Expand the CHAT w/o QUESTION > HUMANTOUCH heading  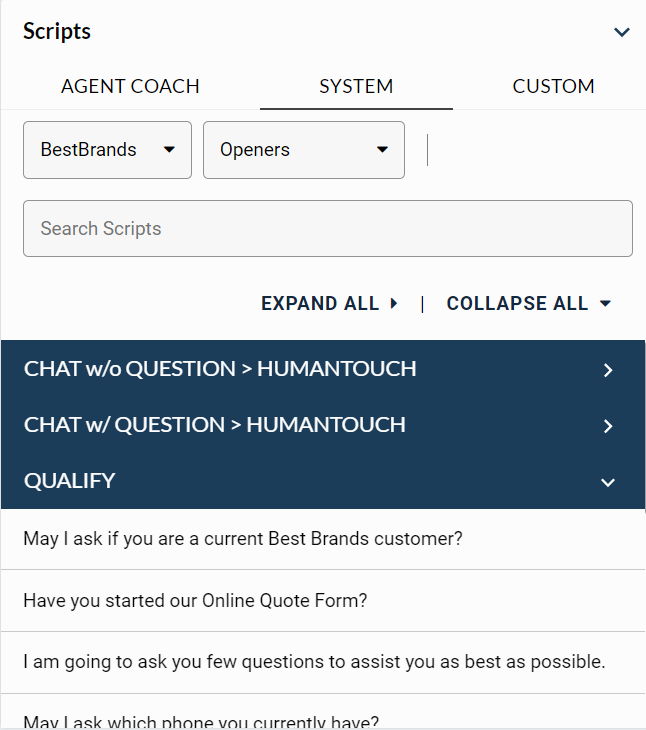tap(220, 369)
